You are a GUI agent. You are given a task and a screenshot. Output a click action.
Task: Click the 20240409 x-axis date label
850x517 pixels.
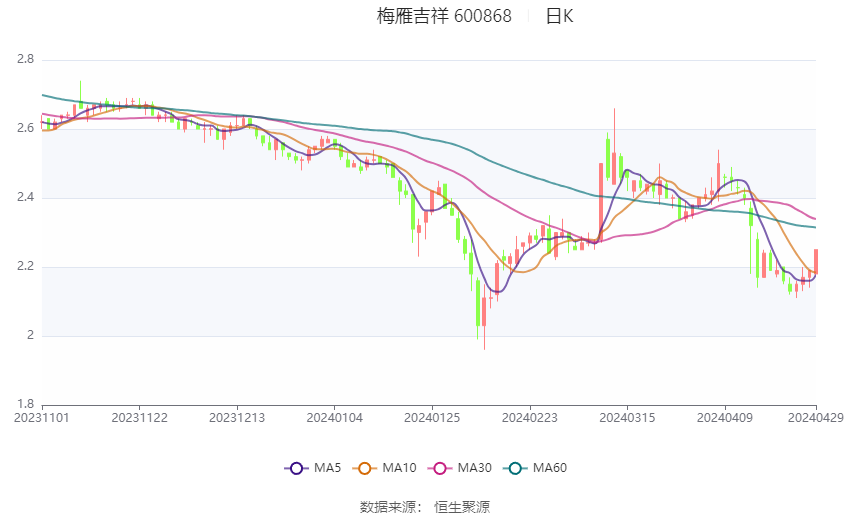pos(725,418)
